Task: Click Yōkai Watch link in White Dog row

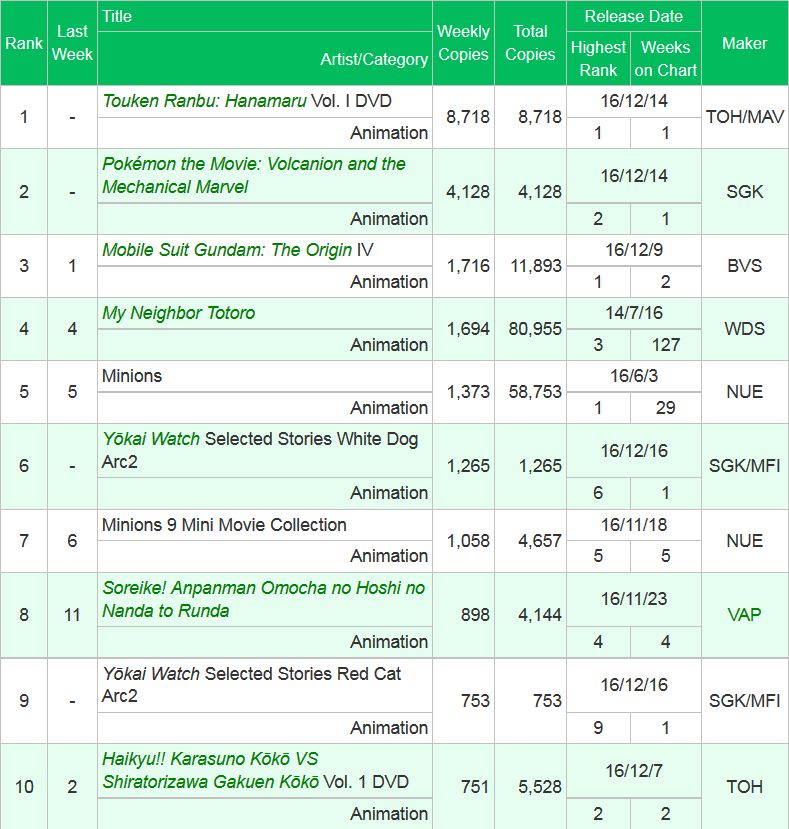Action: point(150,439)
